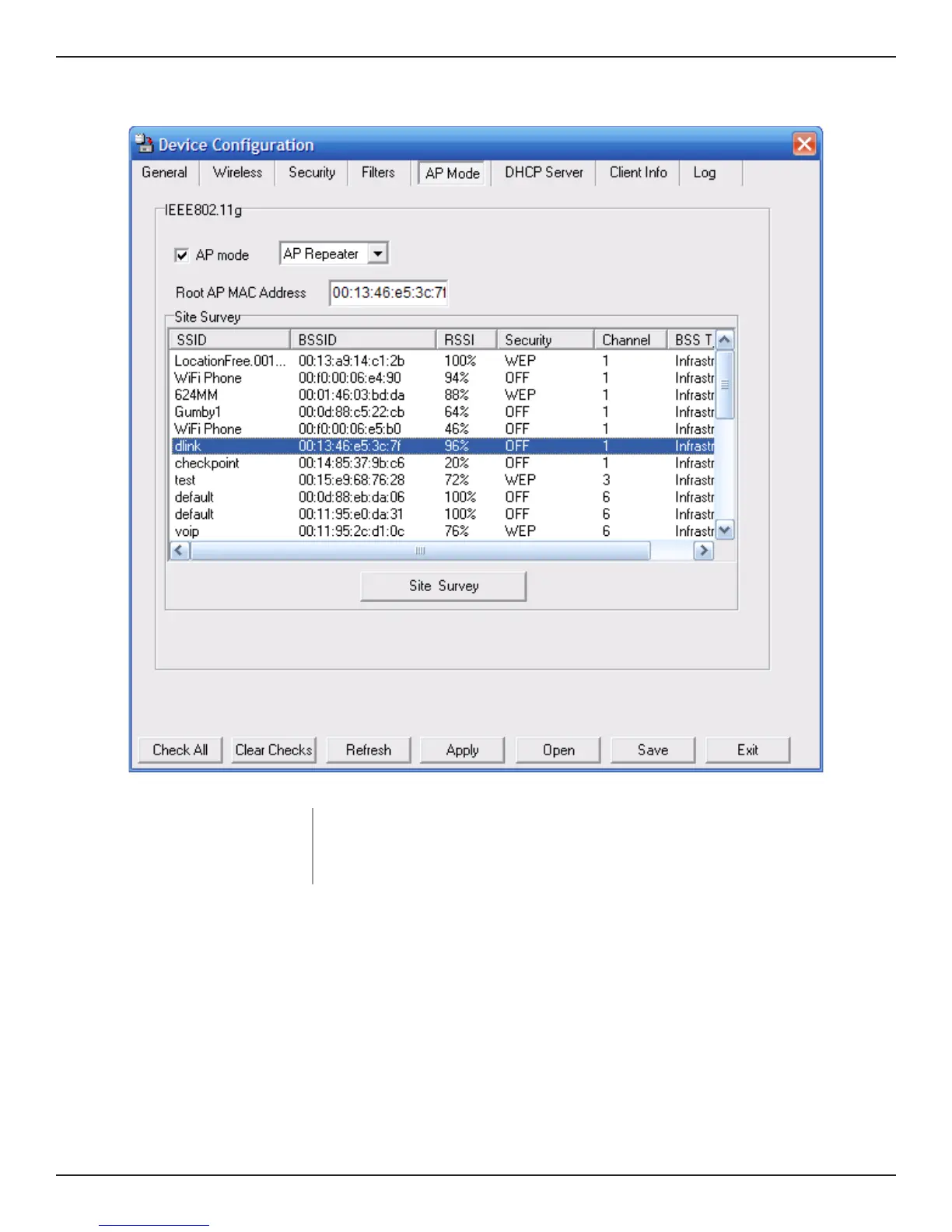This screenshot has height=1232, width=952.
Task: Click the Exit button
Action: 747,750
